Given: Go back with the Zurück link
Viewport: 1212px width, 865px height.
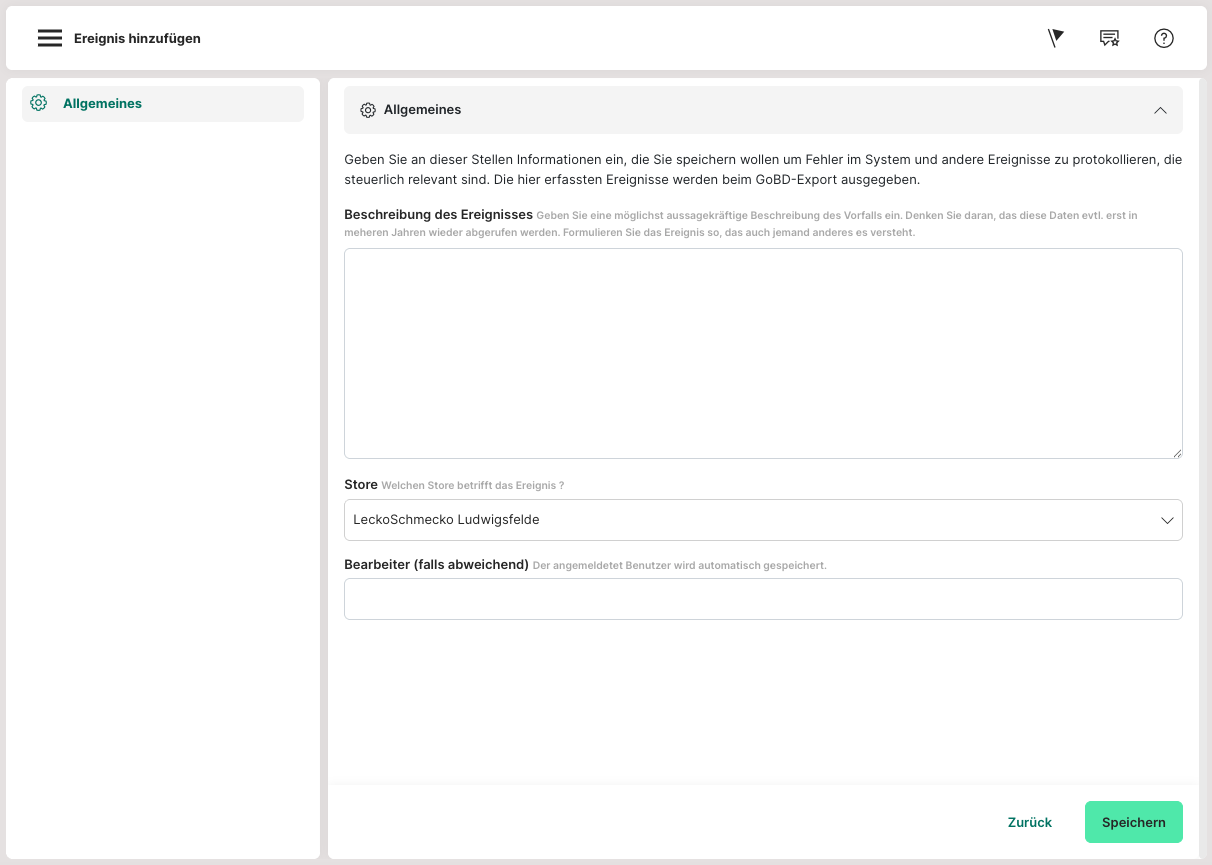Looking at the screenshot, I should tap(1029, 822).
